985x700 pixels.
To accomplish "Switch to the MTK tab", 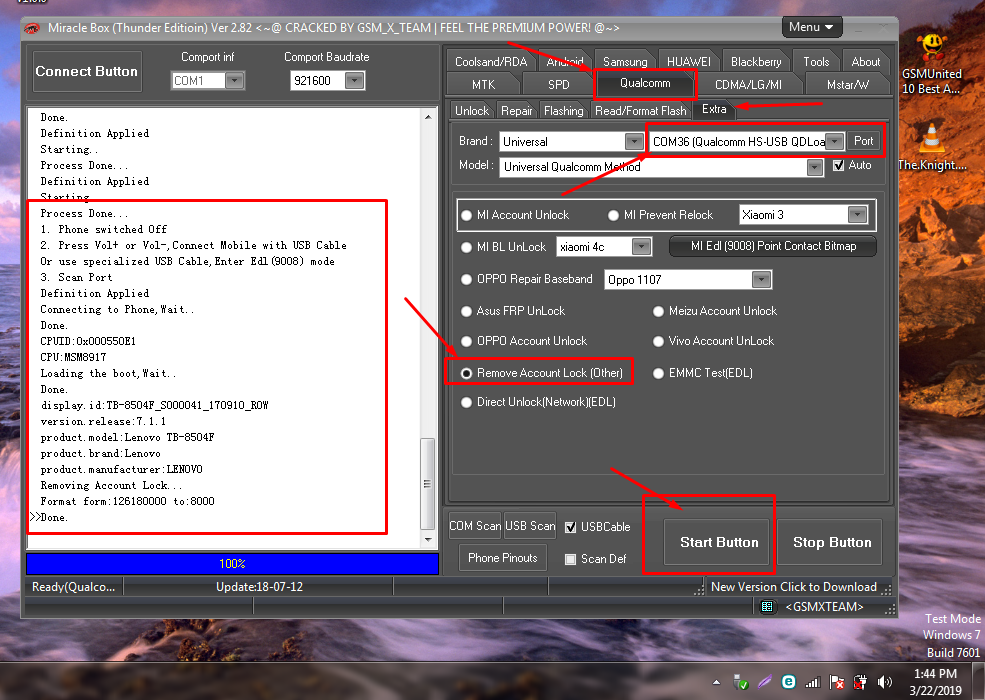I will click(x=483, y=84).
